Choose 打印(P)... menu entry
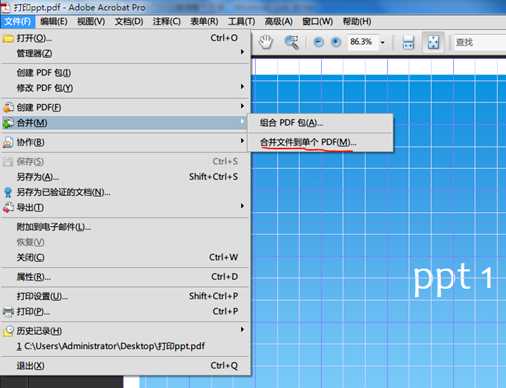This screenshot has height=388, width=506. [x=125, y=311]
